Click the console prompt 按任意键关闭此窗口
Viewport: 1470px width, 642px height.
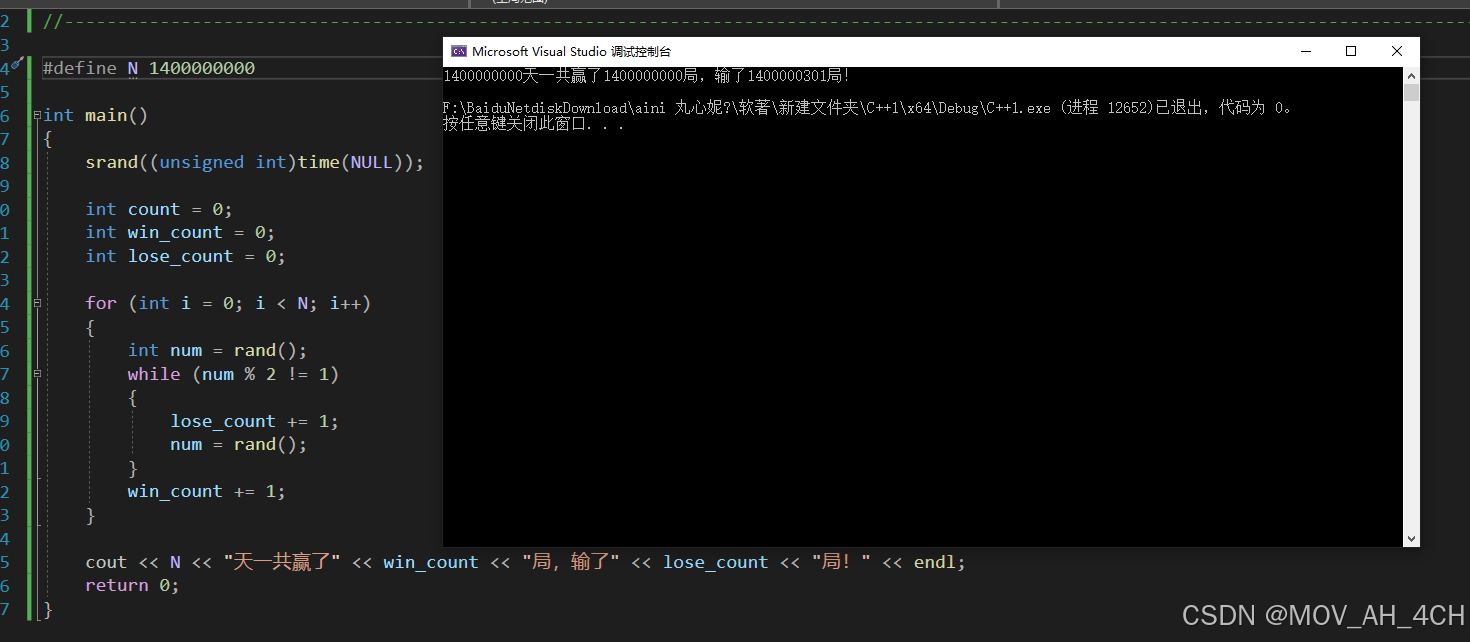click(x=534, y=124)
